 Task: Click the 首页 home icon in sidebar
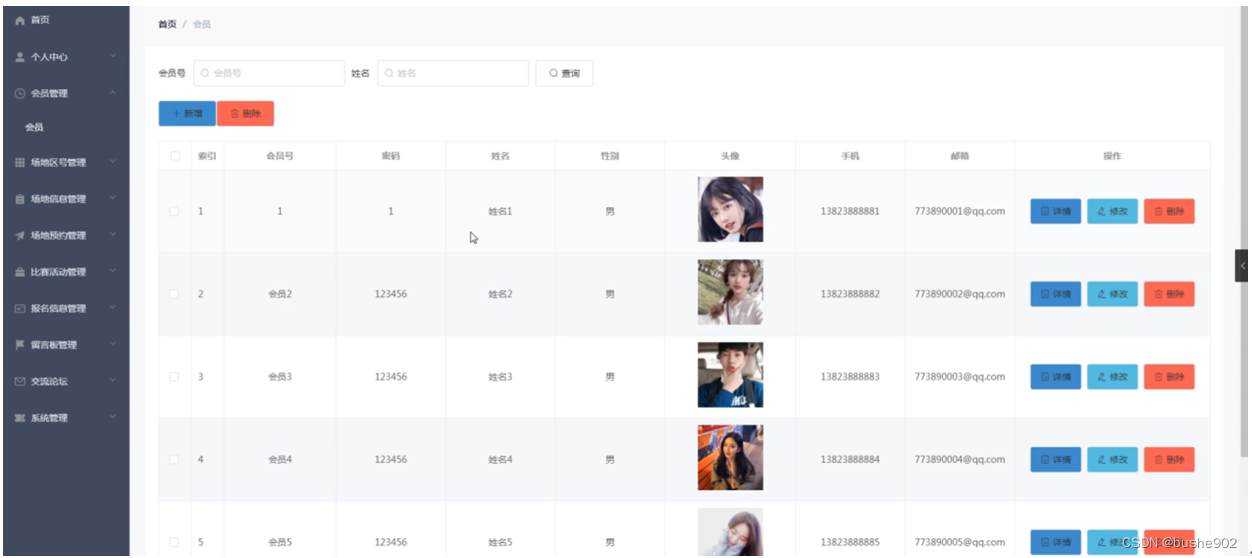[20, 20]
